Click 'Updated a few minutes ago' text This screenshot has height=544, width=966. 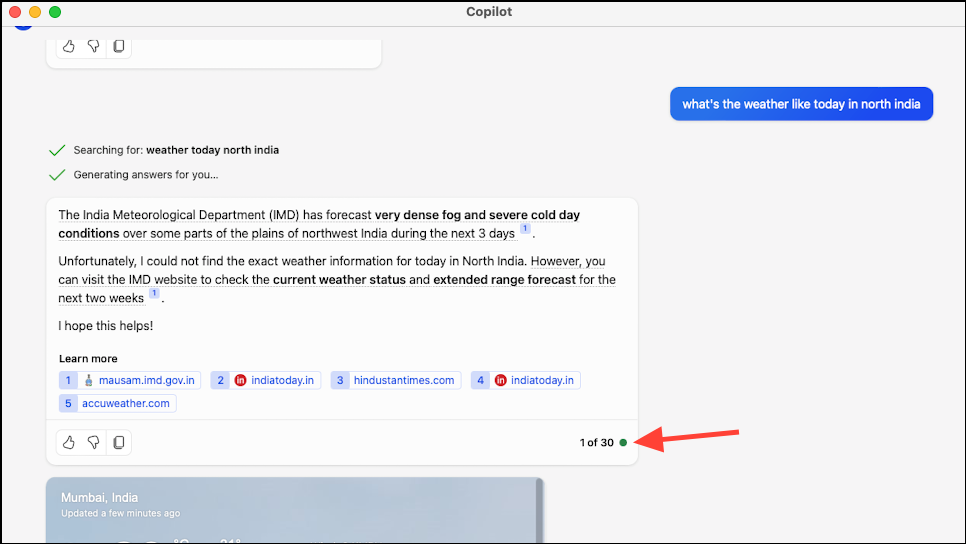(x=121, y=513)
